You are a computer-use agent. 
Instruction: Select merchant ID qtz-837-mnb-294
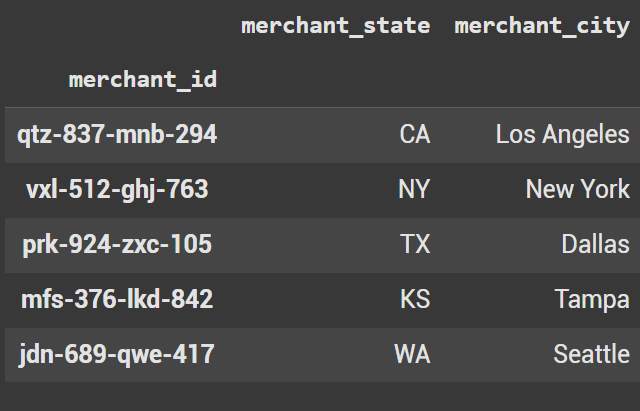tap(117, 135)
